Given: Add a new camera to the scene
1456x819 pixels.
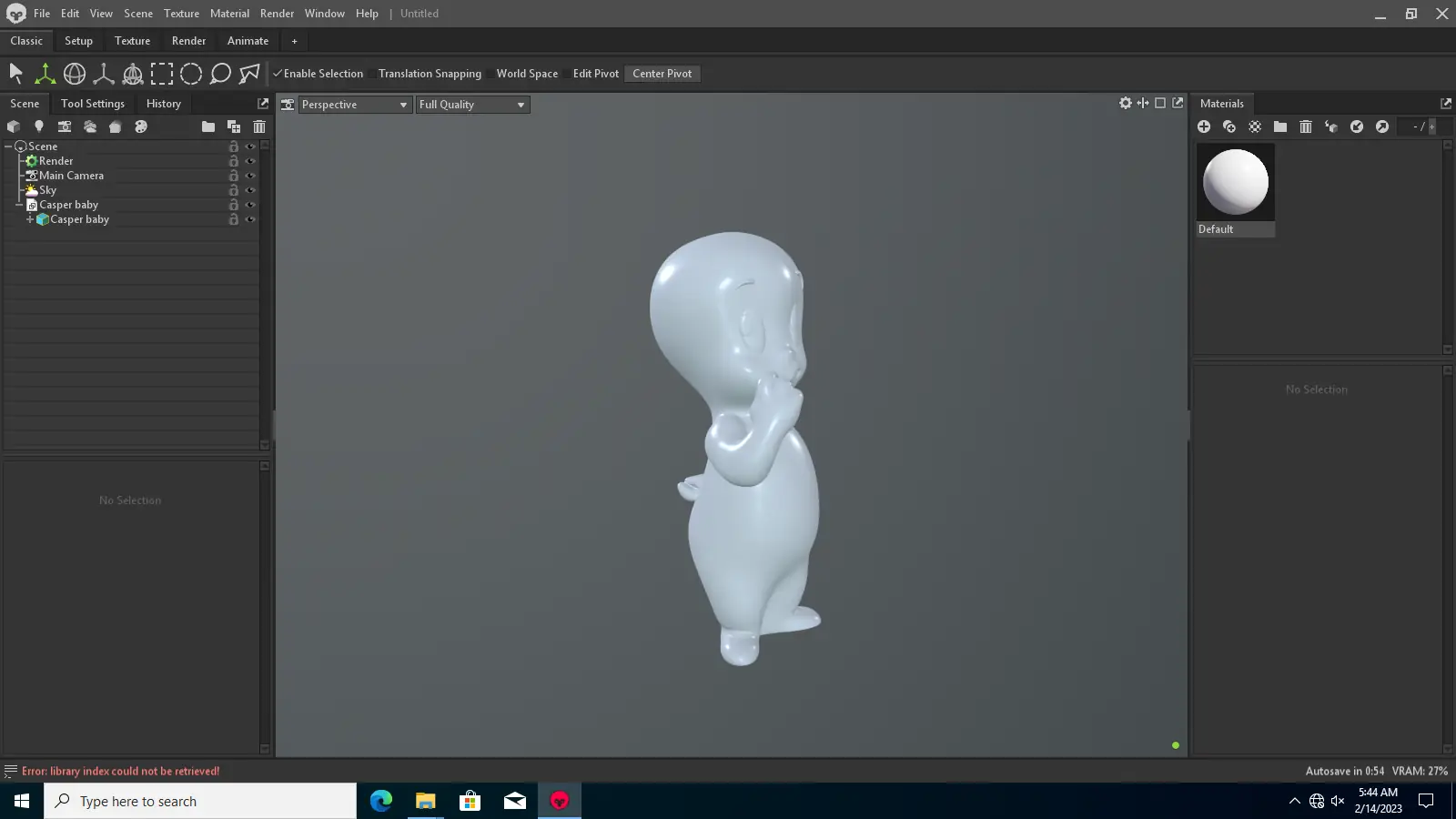Looking at the screenshot, I should (65, 126).
